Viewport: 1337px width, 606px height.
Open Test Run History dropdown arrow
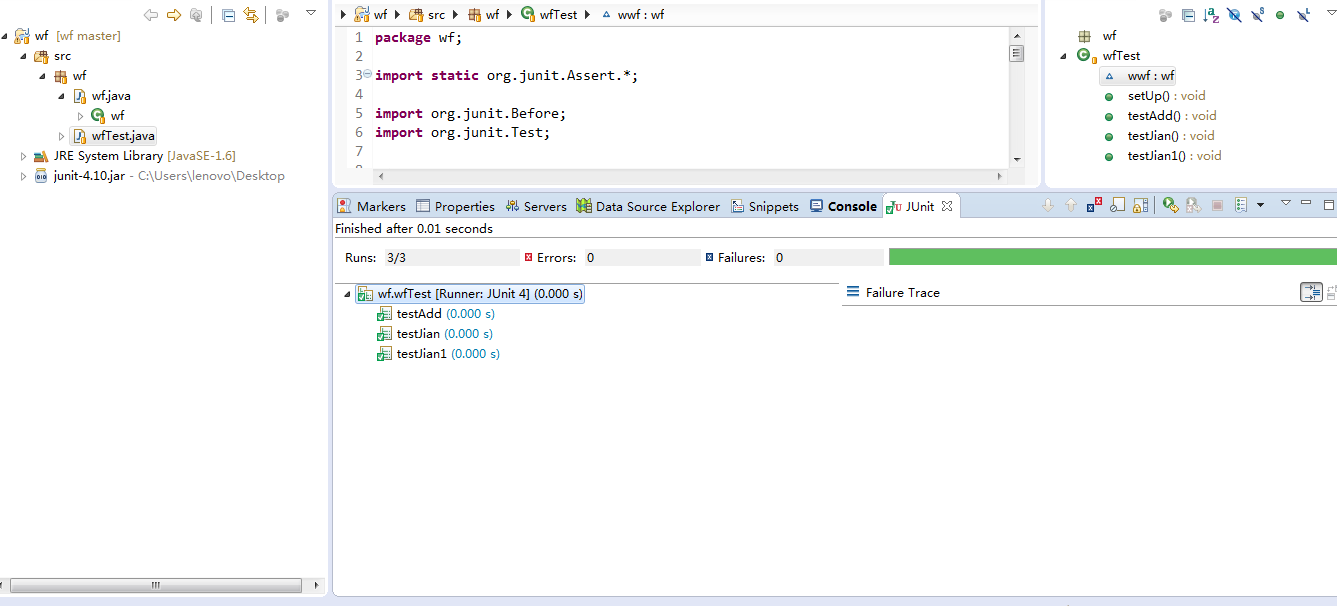(x=1260, y=205)
